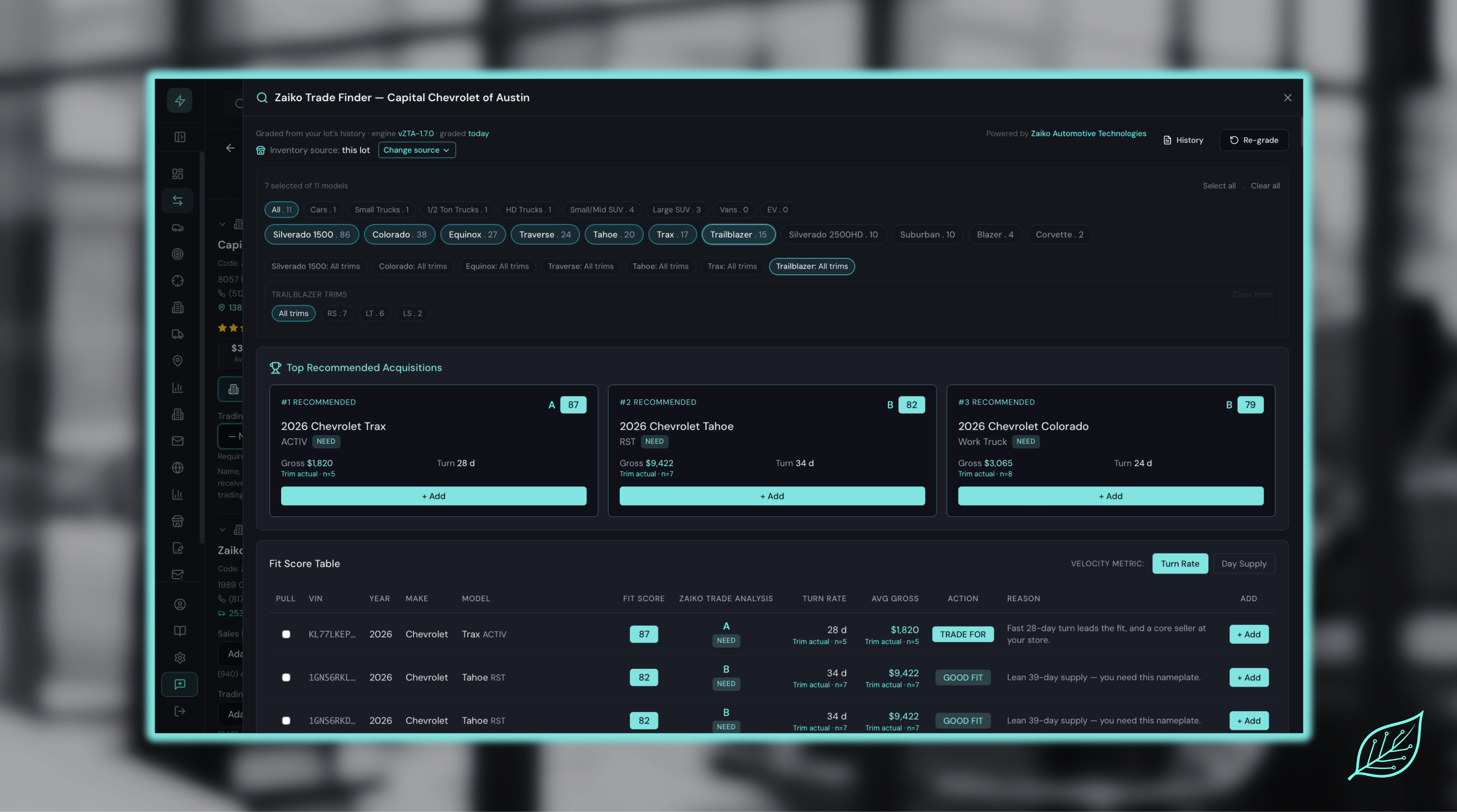The width and height of the screenshot is (1457, 812).
Task: Open the History button
Action: tap(1183, 140)
